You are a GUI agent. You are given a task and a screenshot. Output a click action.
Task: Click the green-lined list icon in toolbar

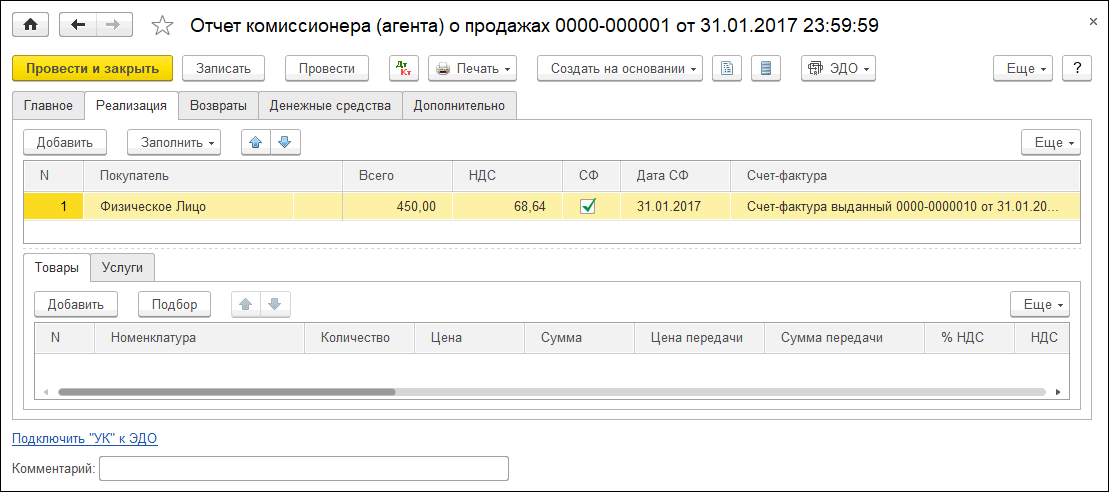point(766,68)
